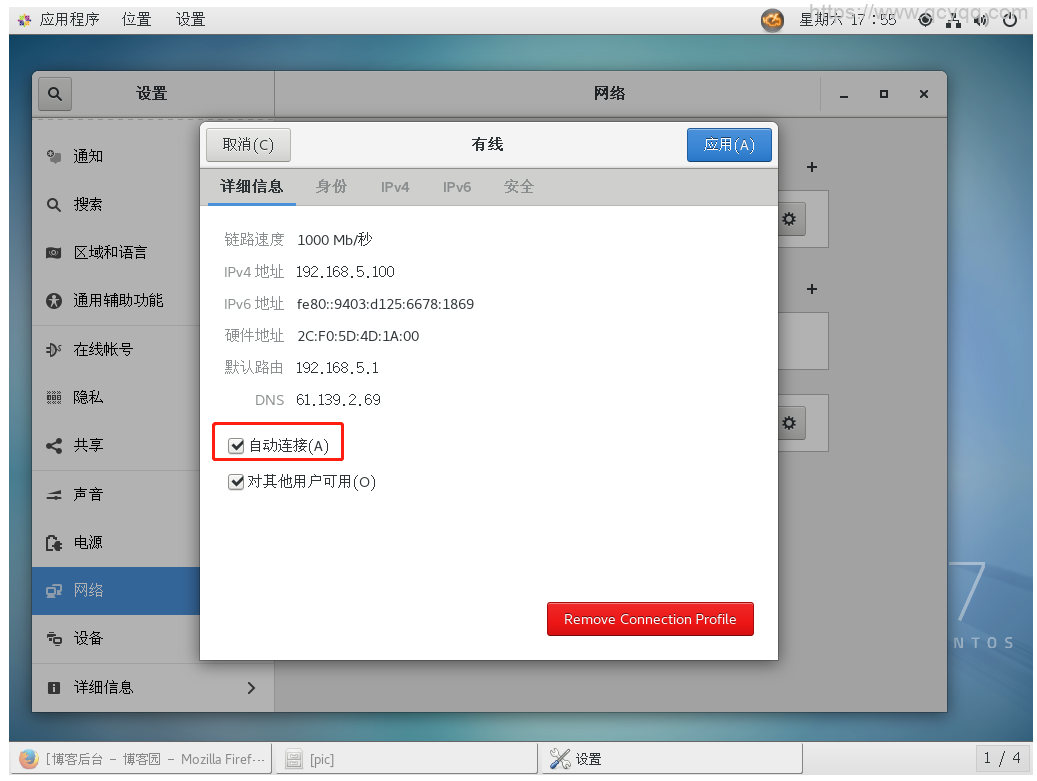Open Universal Access (通用辅助功能) settings

point(117,300)
